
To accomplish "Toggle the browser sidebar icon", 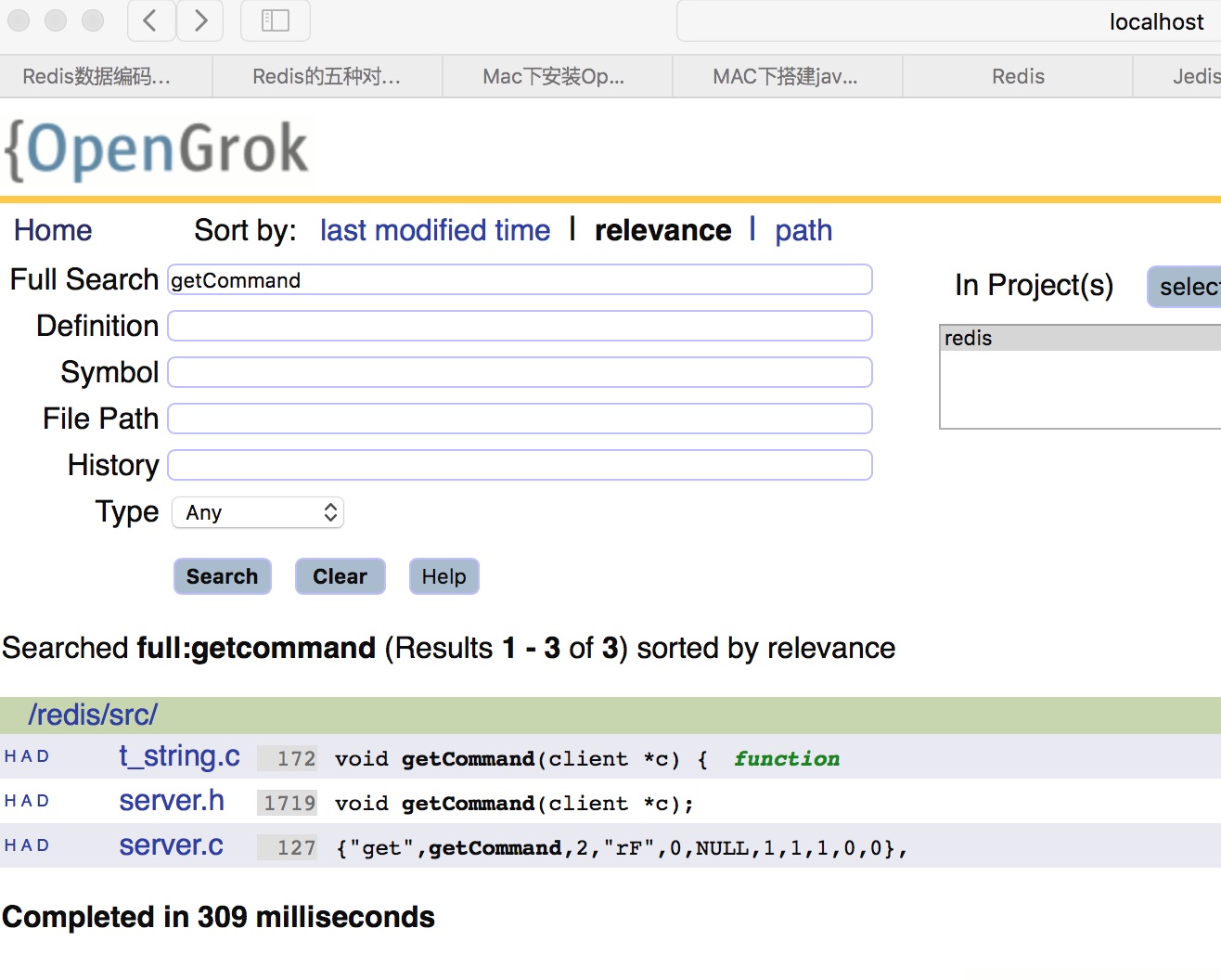I will pyautogui.click(x=276, y=20).
